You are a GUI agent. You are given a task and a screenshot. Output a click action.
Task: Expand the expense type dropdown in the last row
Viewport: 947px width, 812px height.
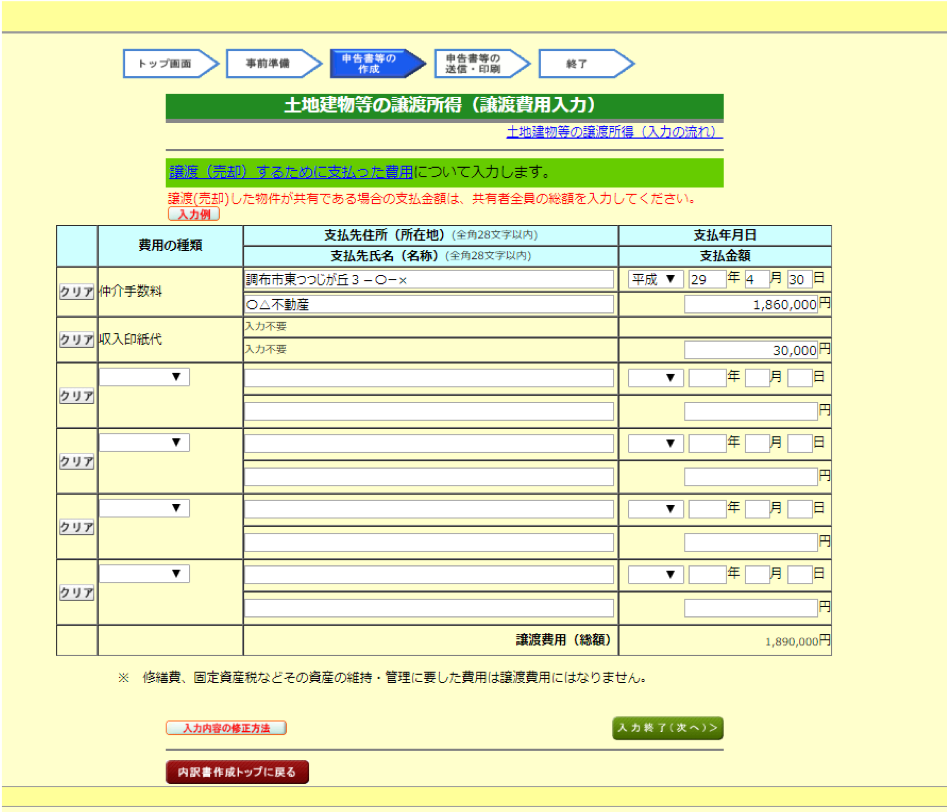click(x=143, y=573)
